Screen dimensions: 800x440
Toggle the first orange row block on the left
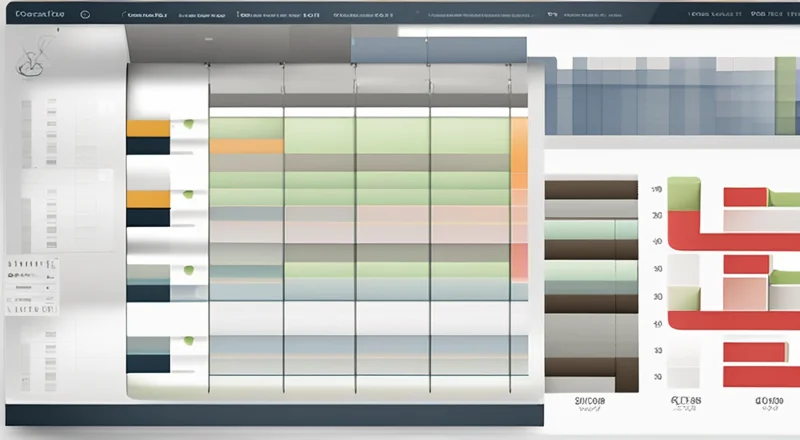tap(147, 127)
